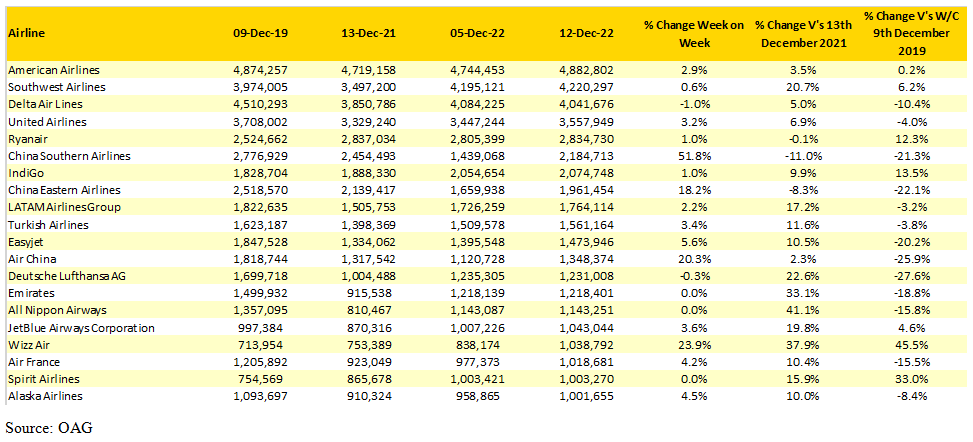Select Lufthansa's -27.6% change cell
Screen dimensions: 973x442
pos(910,275)
